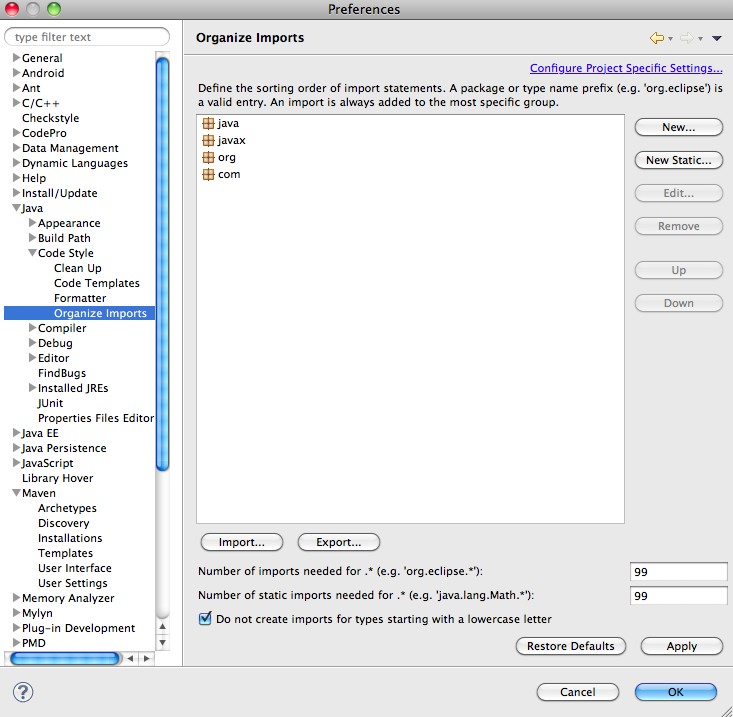Click the javax package icon
The height and width of the screenshot is (717, 733).
208,140
